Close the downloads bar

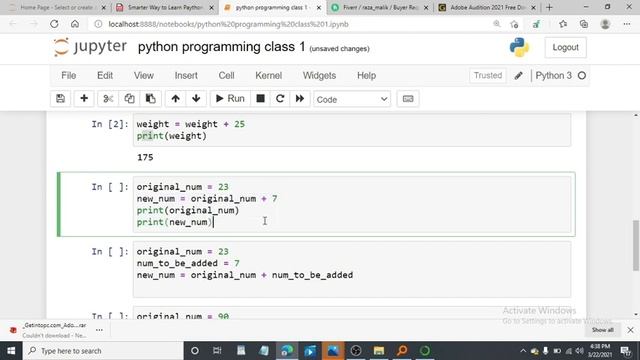630,330
